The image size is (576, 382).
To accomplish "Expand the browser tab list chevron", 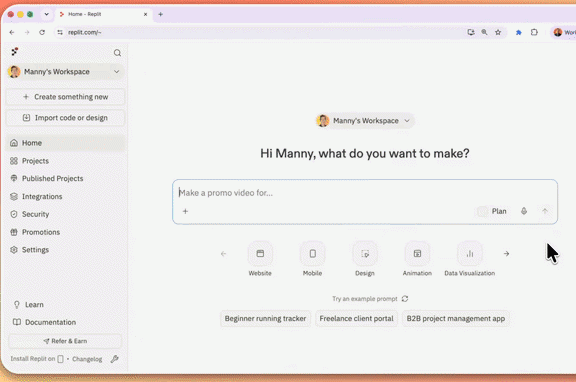I will pyautogui.click(x=46, y=14).
